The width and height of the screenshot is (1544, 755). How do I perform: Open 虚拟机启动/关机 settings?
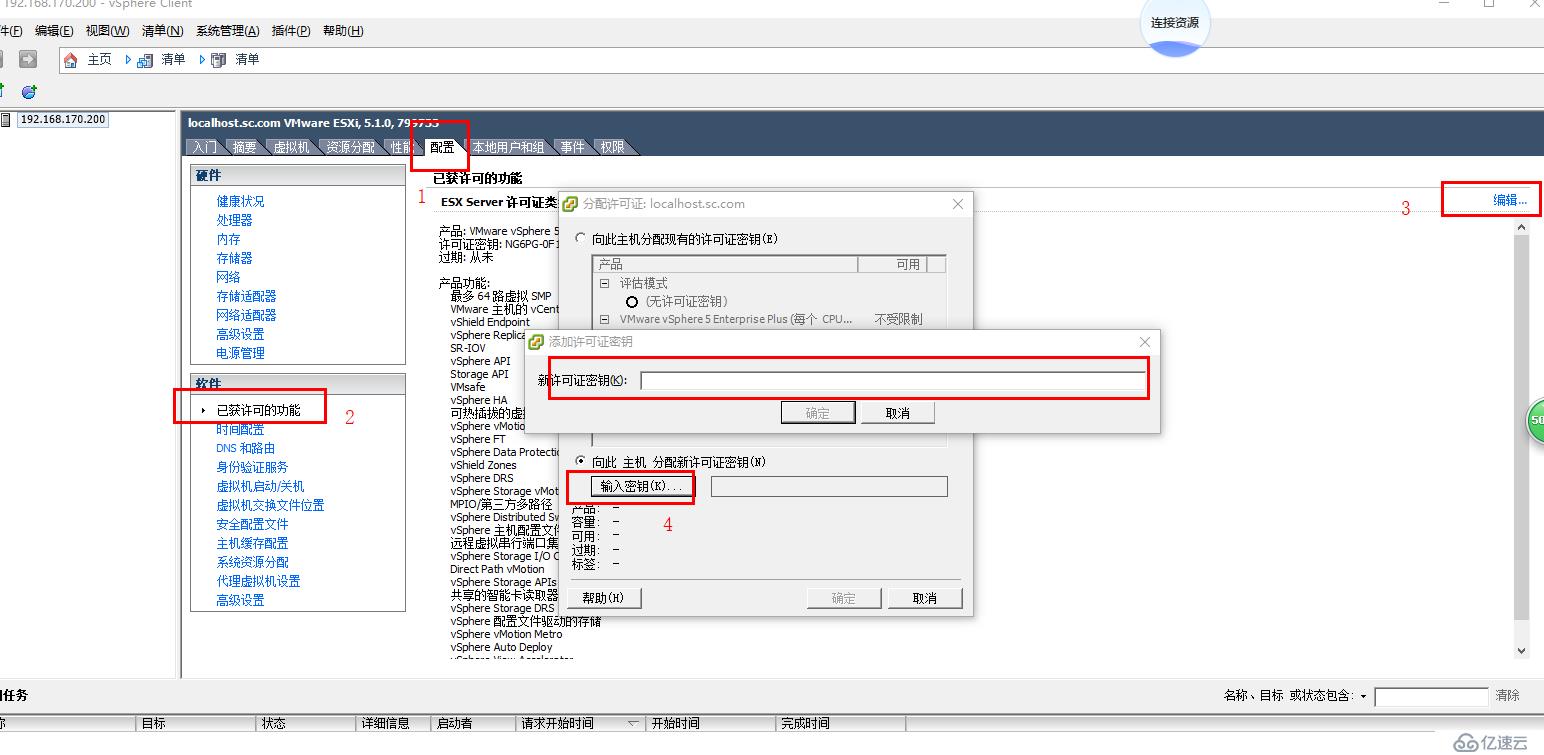pyautogui.click(x=261, y=486)
